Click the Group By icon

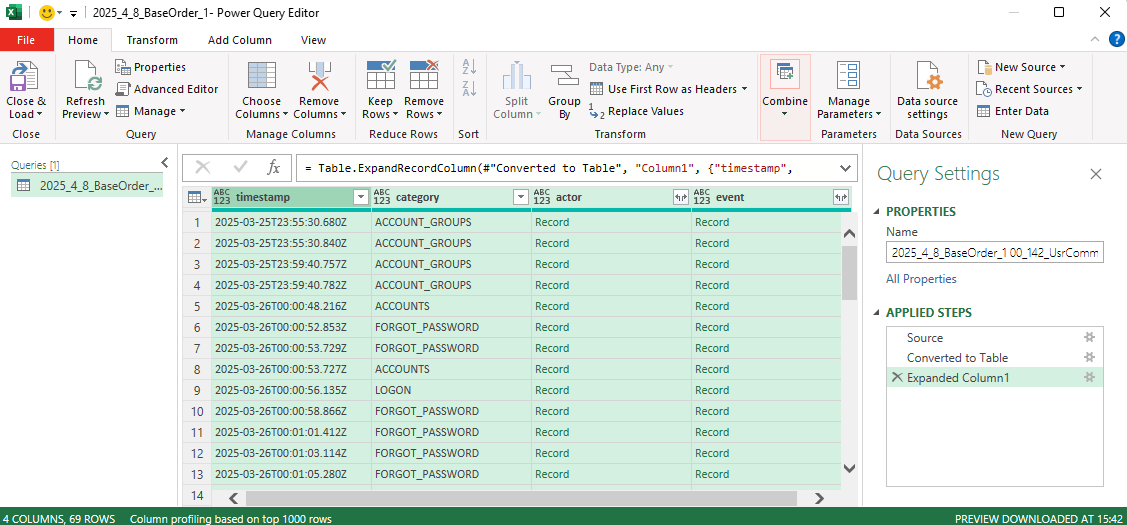pyautogui.click(x=564, y=76)
